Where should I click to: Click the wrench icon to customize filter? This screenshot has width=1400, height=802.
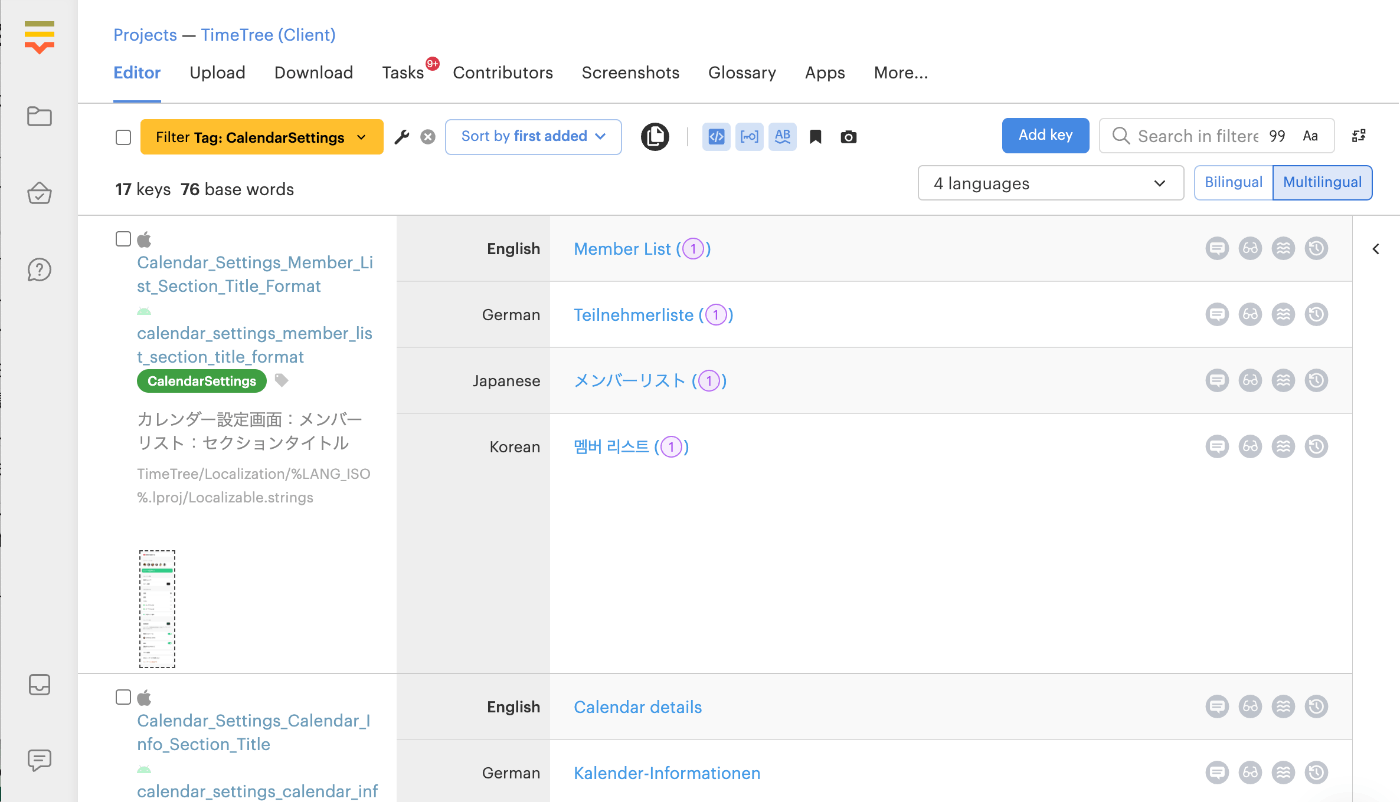[x=402, y=137]
